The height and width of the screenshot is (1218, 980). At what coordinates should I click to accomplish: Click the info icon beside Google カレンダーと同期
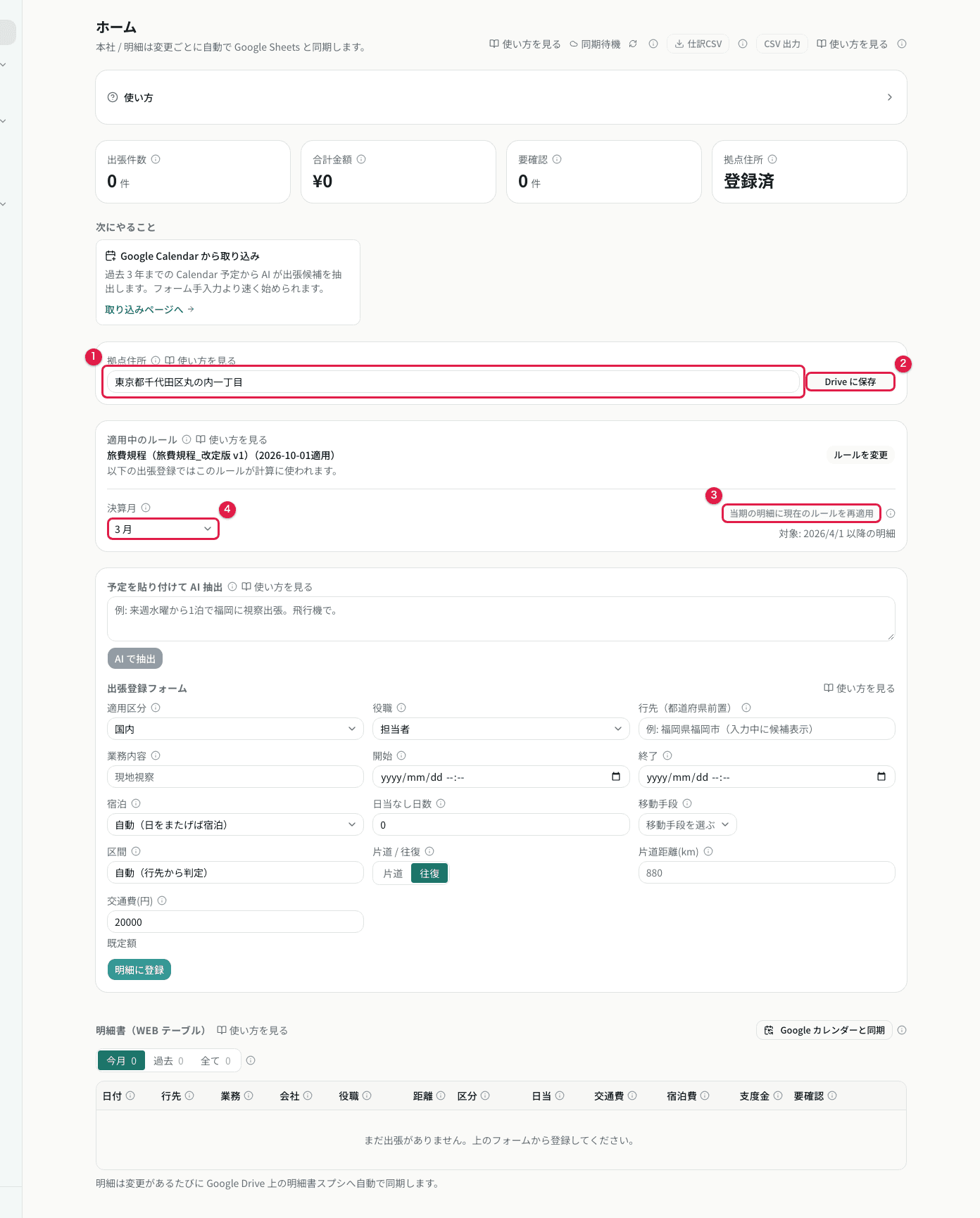coord(902,1030)
